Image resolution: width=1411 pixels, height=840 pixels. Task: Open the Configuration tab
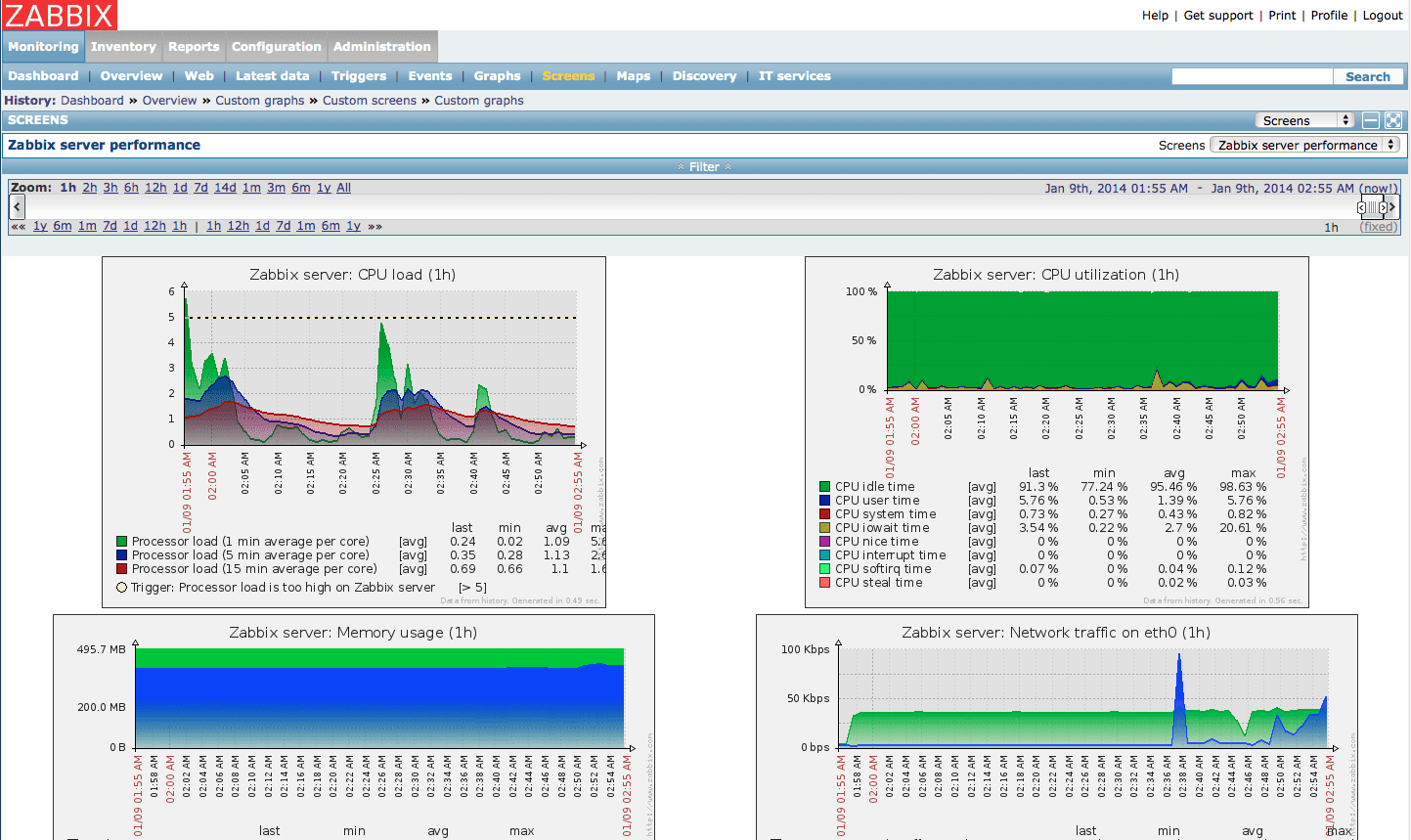[x=276, y=46]
